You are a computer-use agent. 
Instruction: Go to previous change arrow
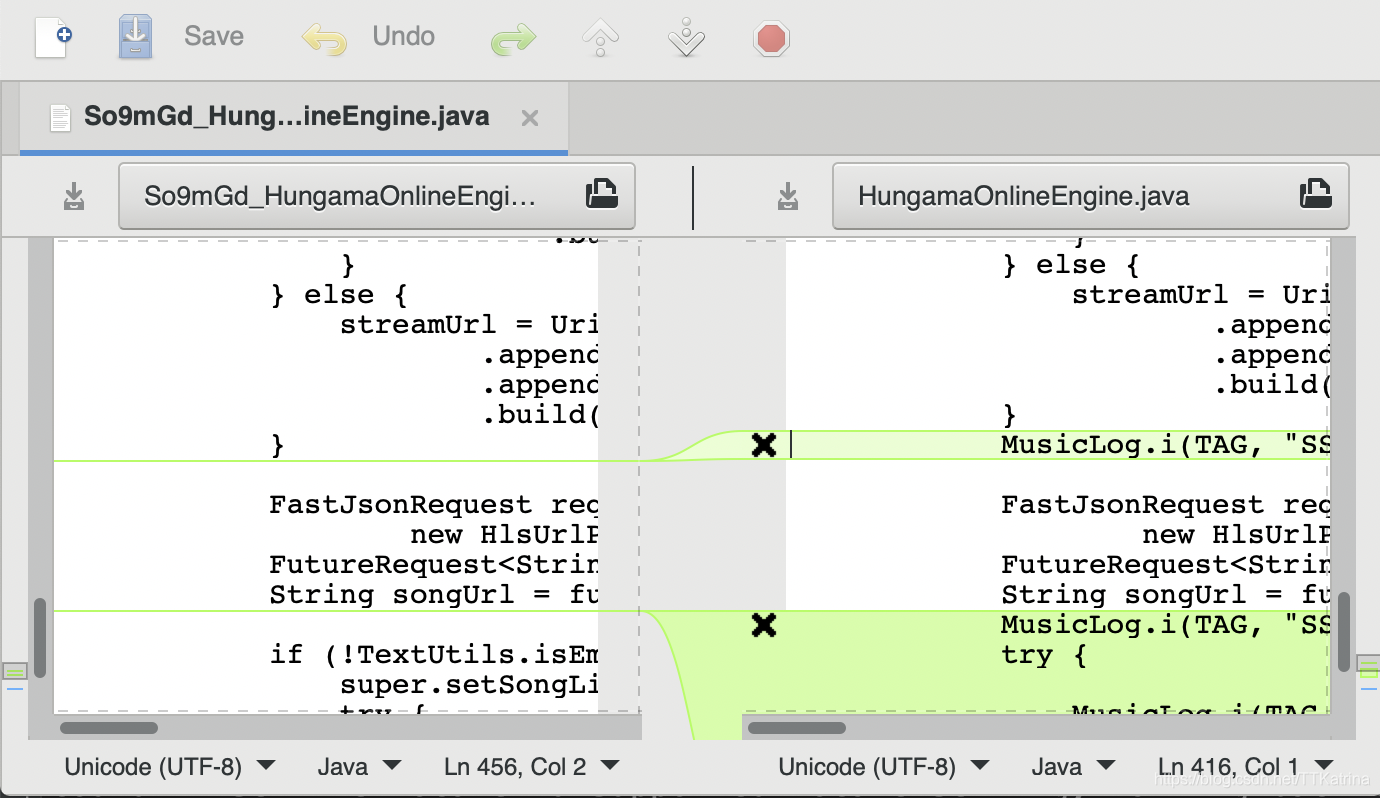click(x=600, y=39)
